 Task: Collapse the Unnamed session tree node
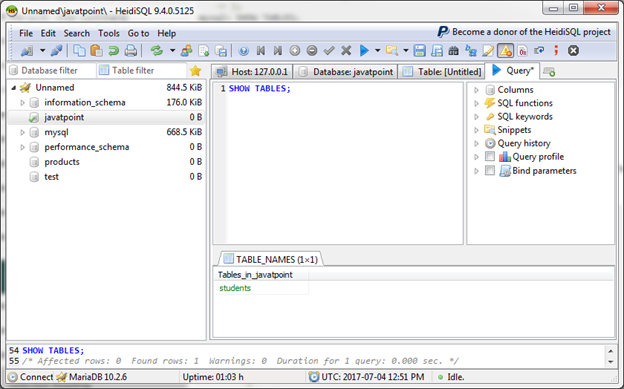coord(14,88)
